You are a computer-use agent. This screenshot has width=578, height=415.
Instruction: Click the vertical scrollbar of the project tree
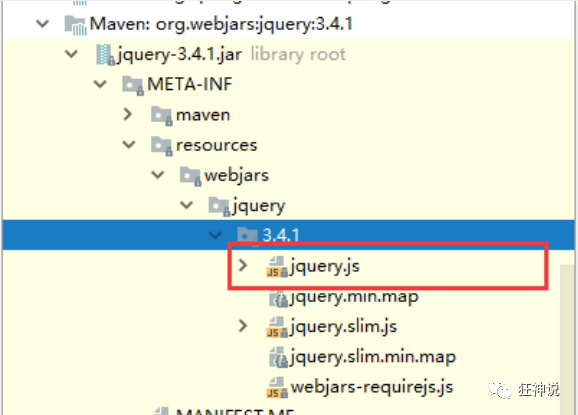pyautogui.click(x=567, y=339)
